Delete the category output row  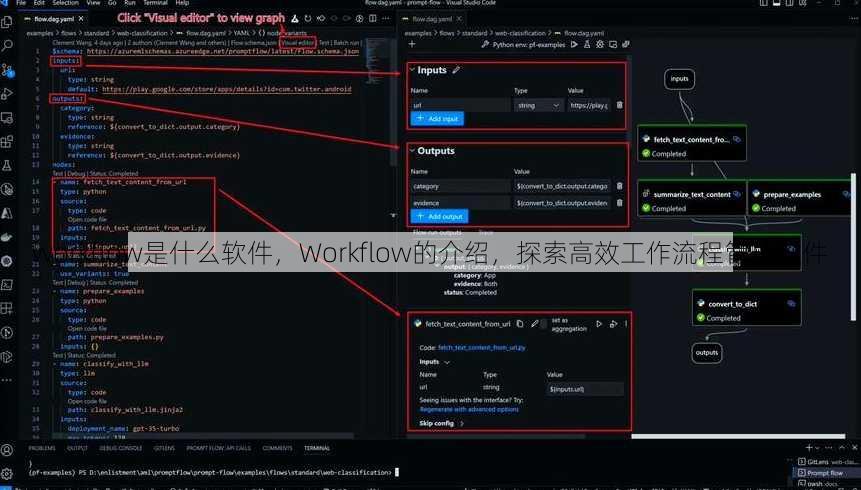[619, 186]
